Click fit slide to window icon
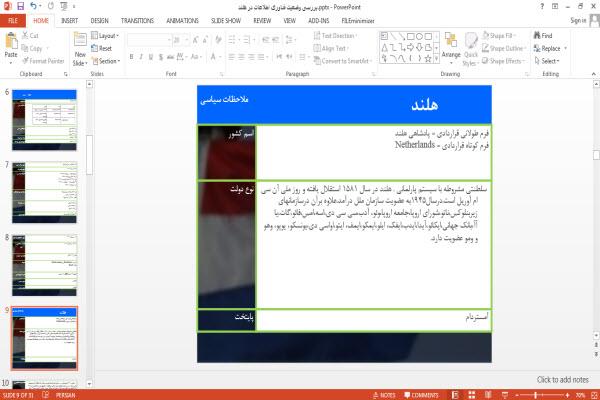 coord(594,395)
